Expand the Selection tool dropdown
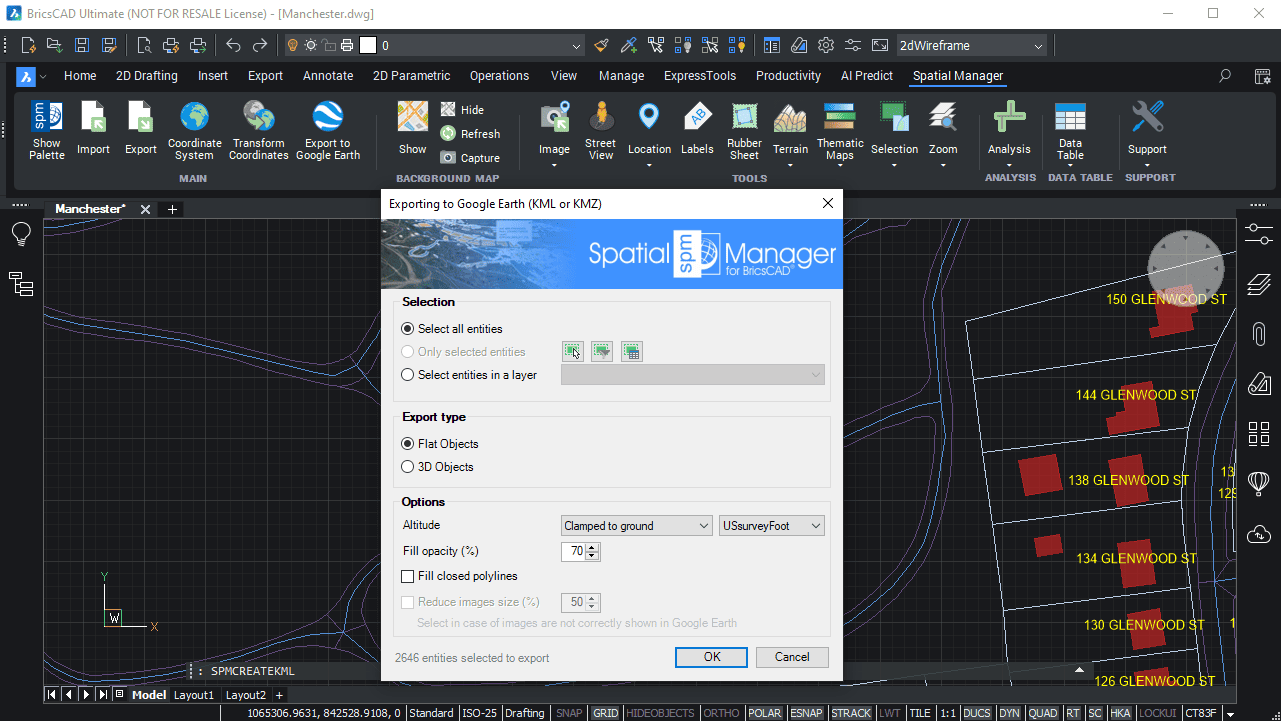Screen dimensions: 1281x721 pos(894,165)
